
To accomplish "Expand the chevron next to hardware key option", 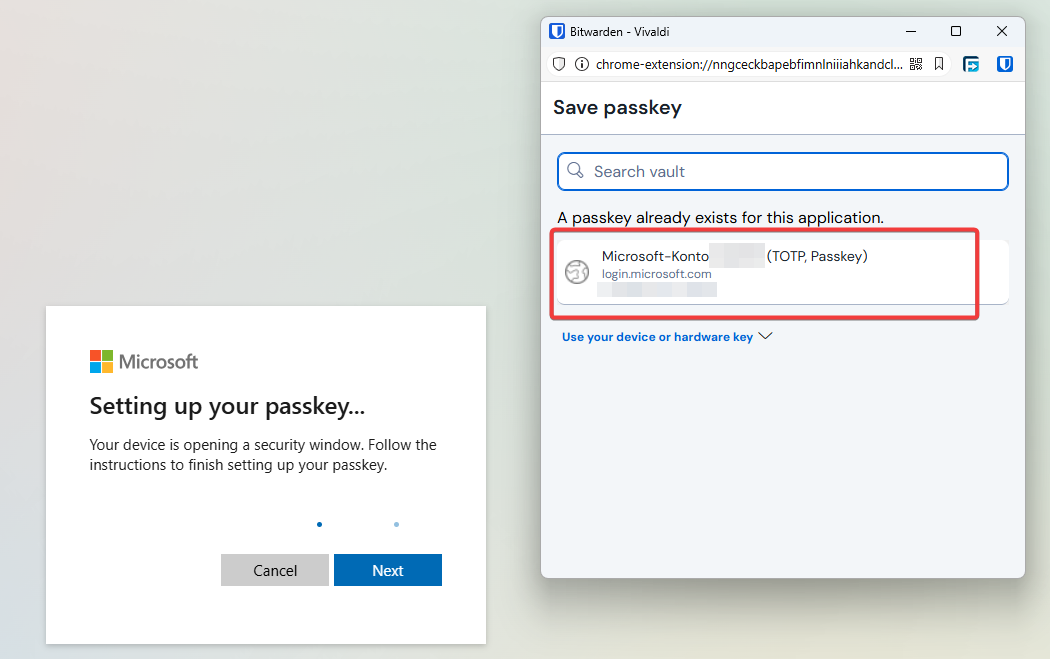I will [x=765, y=336].
